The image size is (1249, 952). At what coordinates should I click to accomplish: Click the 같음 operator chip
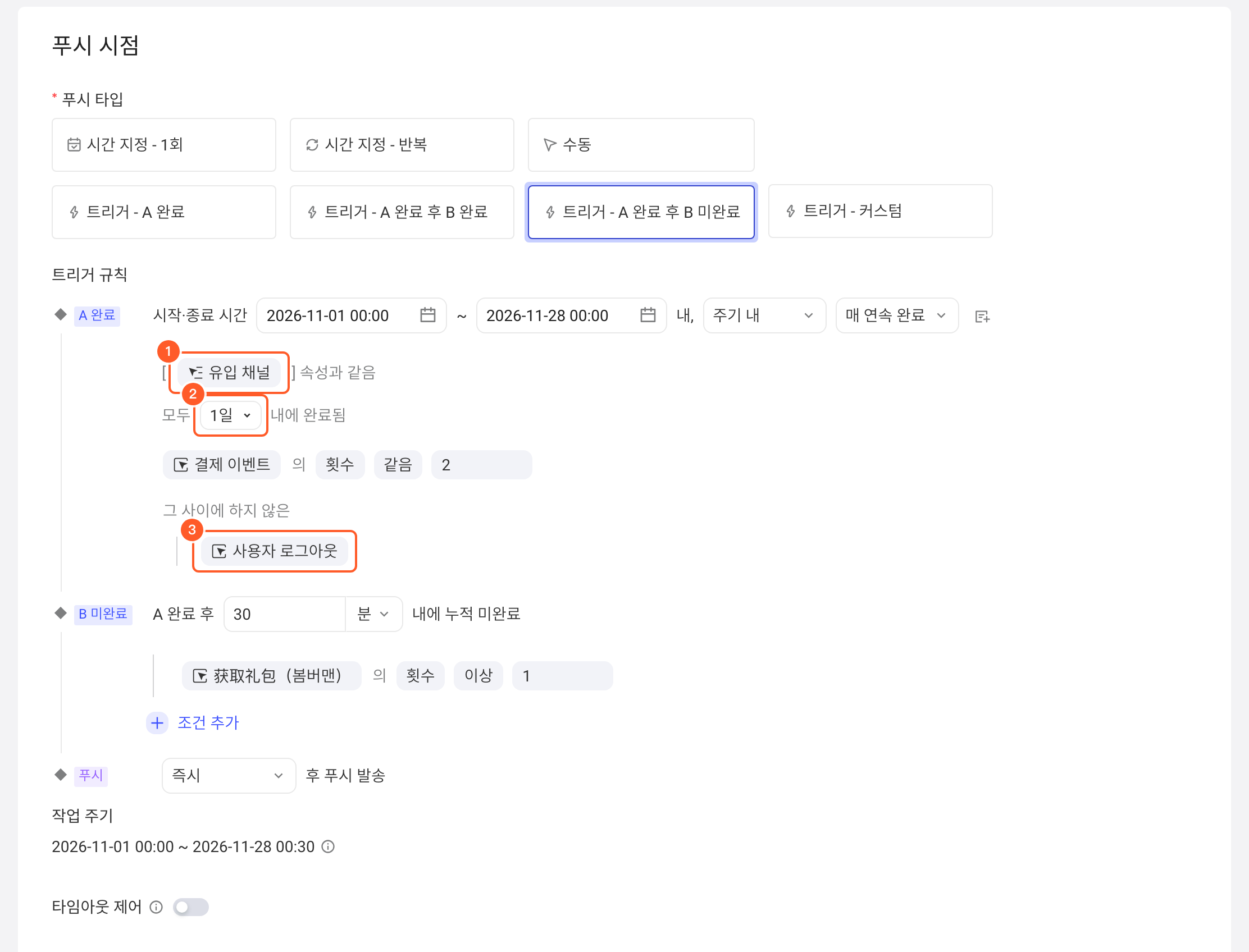(398, 465)
